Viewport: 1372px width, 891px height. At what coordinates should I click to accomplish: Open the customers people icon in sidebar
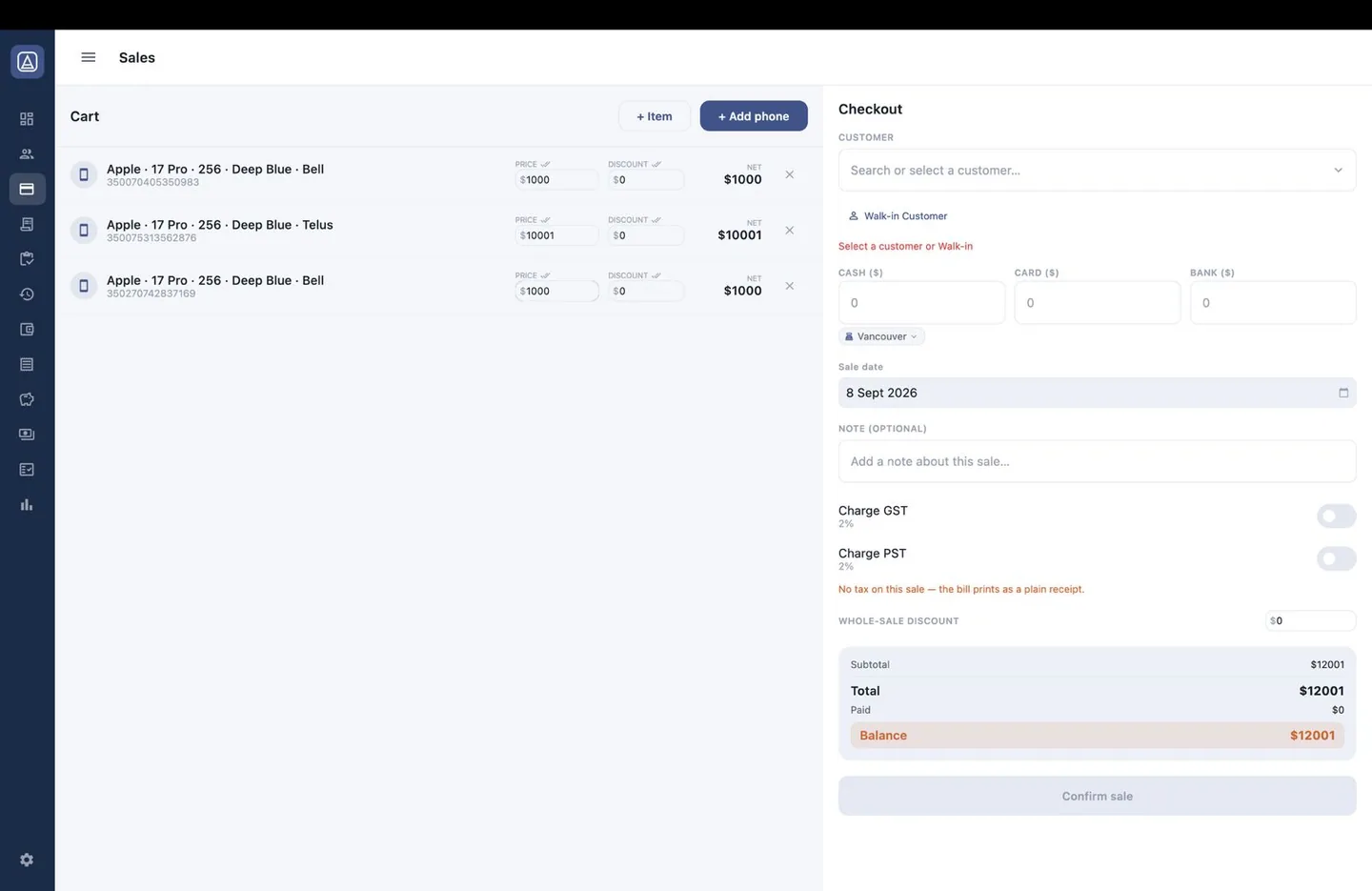[27, 153]
